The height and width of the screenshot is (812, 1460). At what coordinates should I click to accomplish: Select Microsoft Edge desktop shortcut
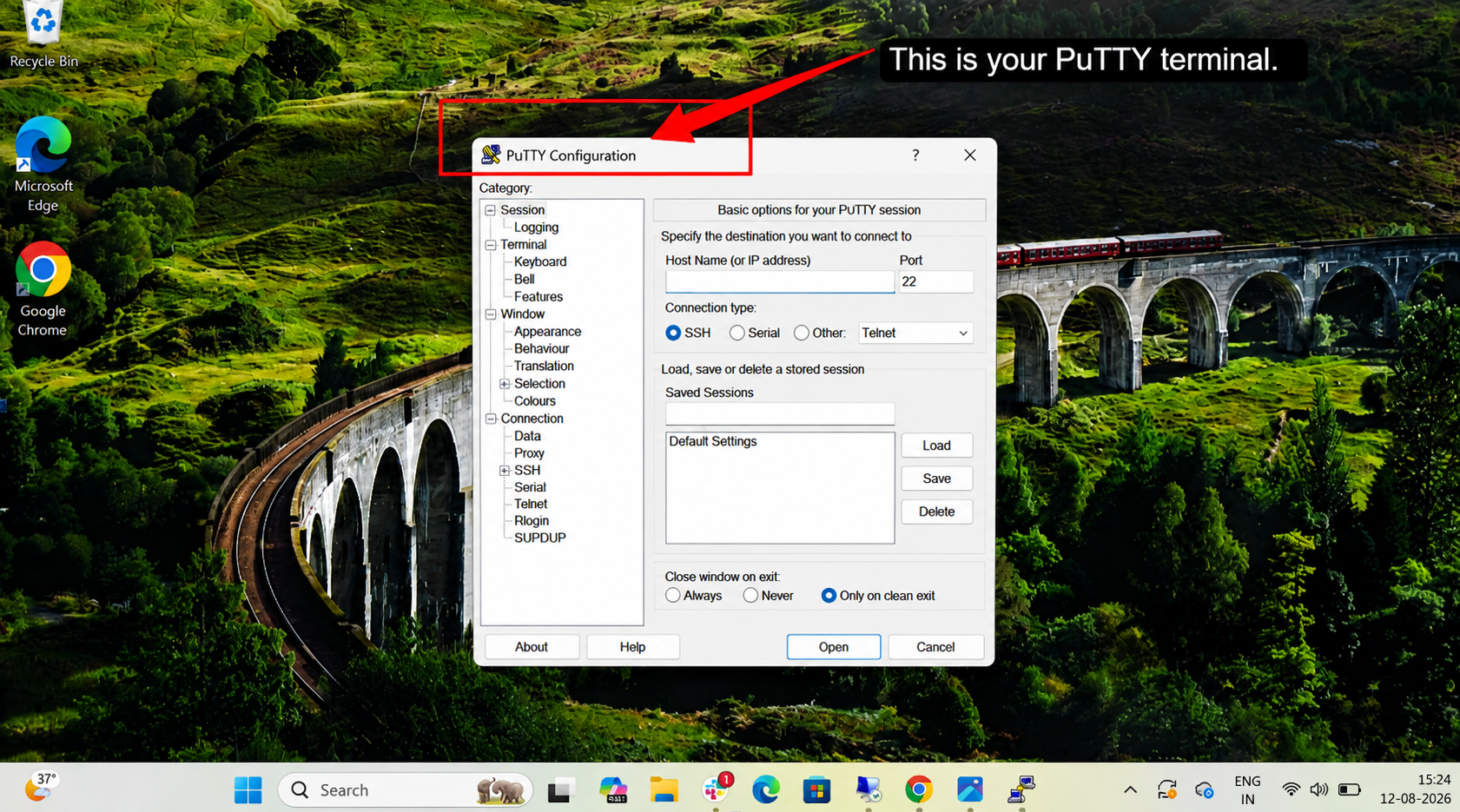coord(43,164)
